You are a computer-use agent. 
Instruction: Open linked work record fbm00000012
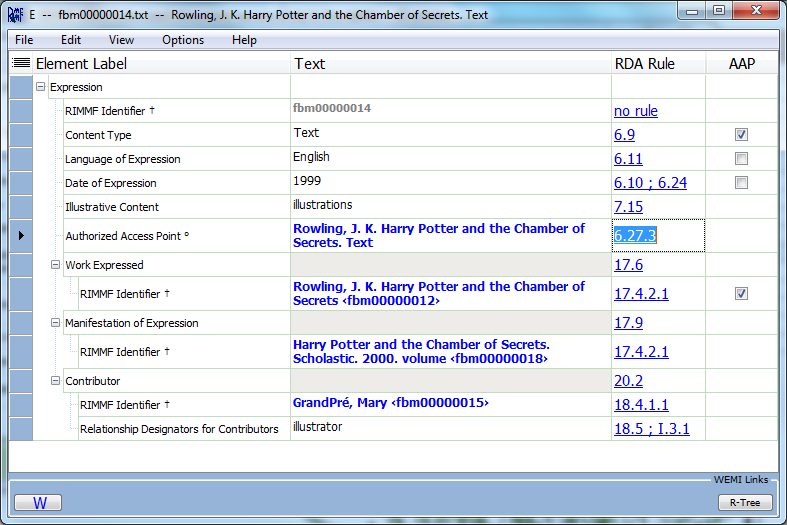pyautogui.click(x=439, y=294)
